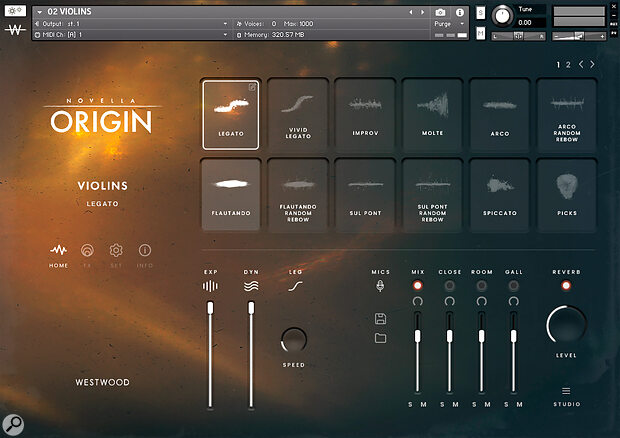This screenshot has width=620, height=438.
Task: Choose the Improv articulation
Action: (365, 115)
